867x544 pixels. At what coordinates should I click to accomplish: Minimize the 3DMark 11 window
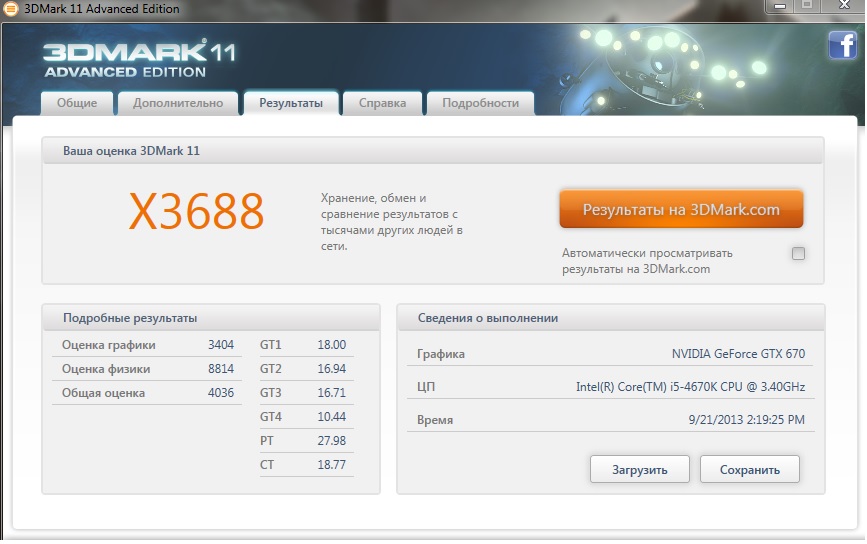(780, 6)
